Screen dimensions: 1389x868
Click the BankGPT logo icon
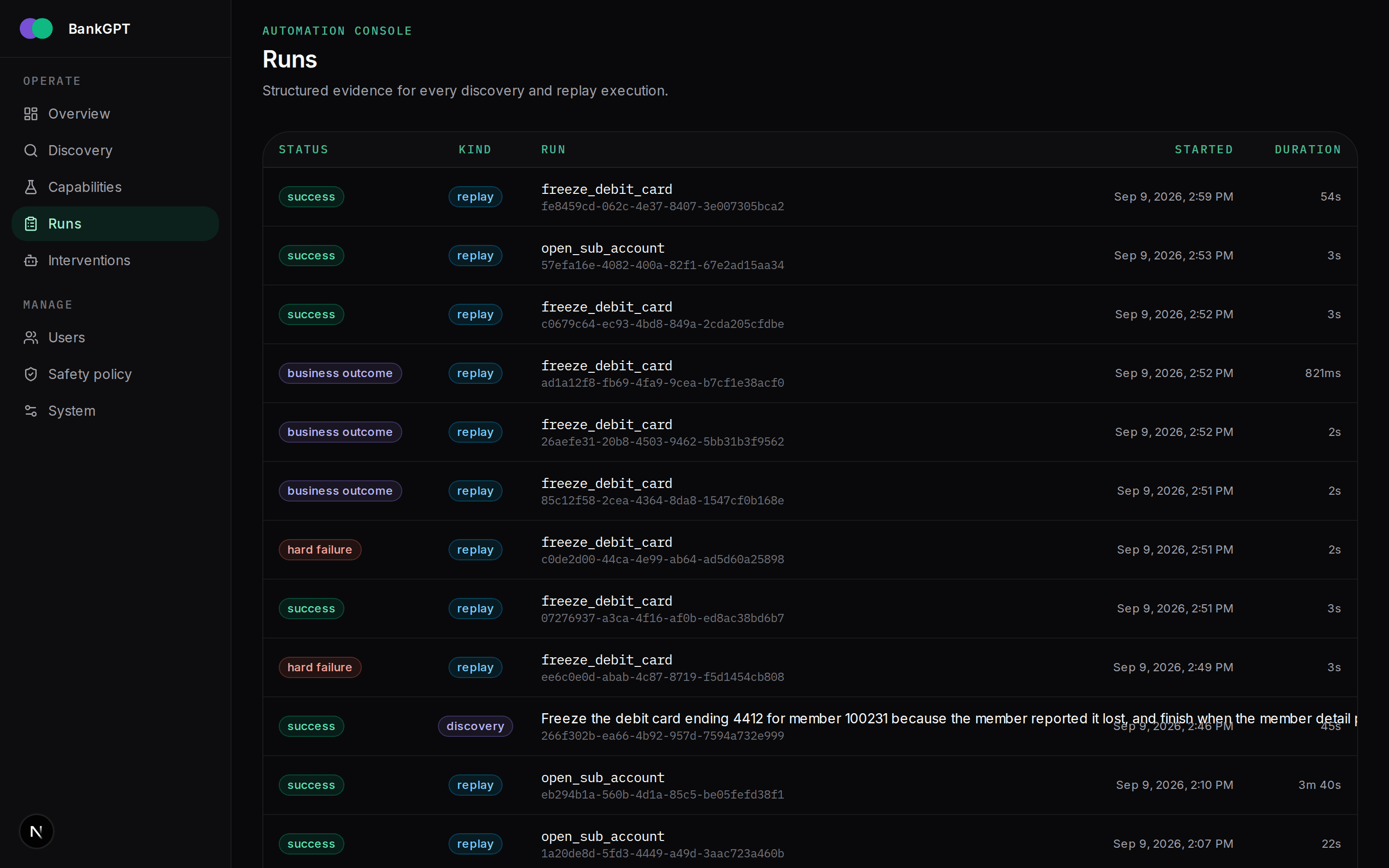pos(36,29)
